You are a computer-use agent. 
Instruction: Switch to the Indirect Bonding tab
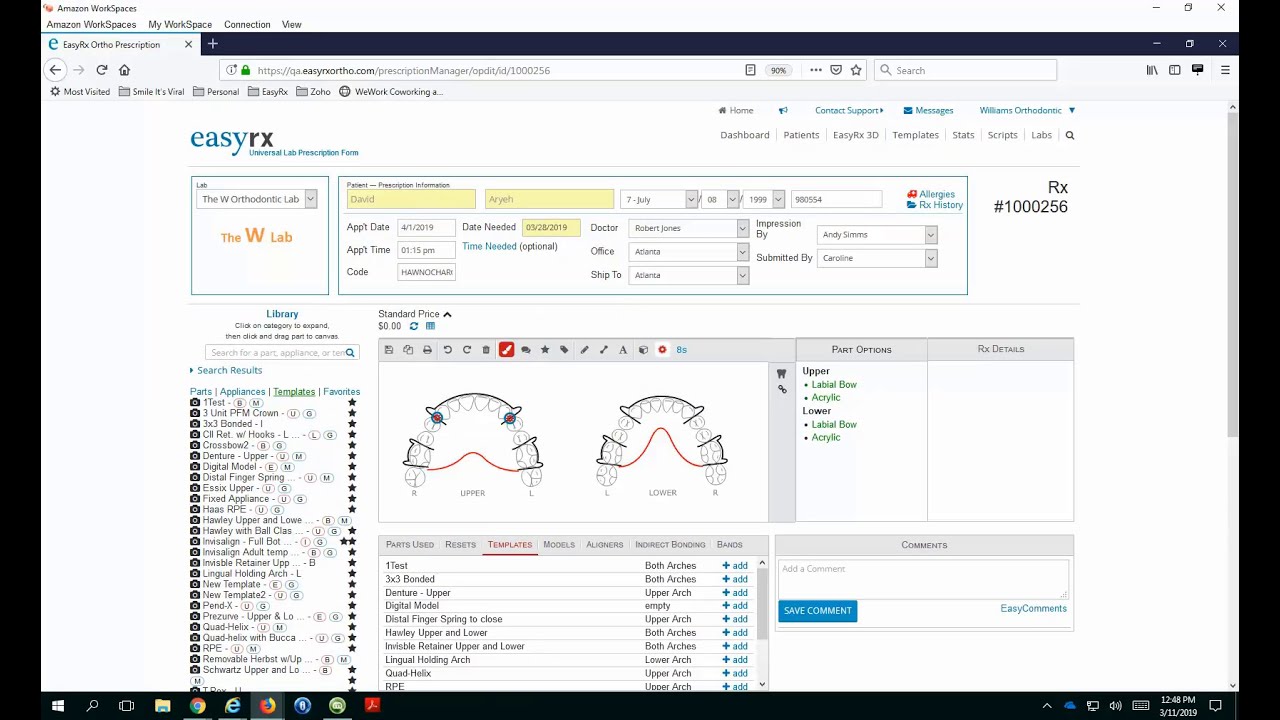coord(670,545)
